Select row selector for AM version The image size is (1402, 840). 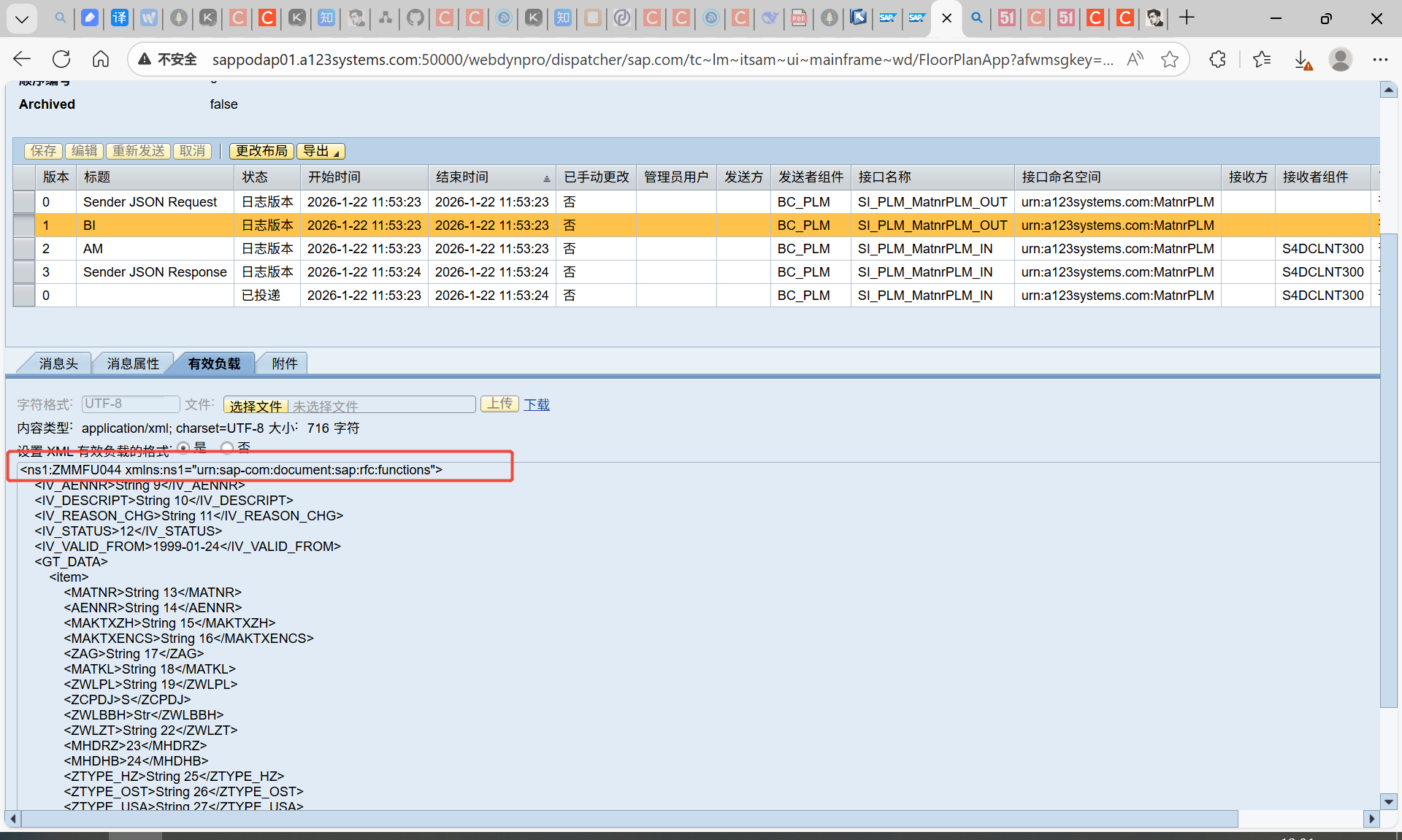[24, 249]
